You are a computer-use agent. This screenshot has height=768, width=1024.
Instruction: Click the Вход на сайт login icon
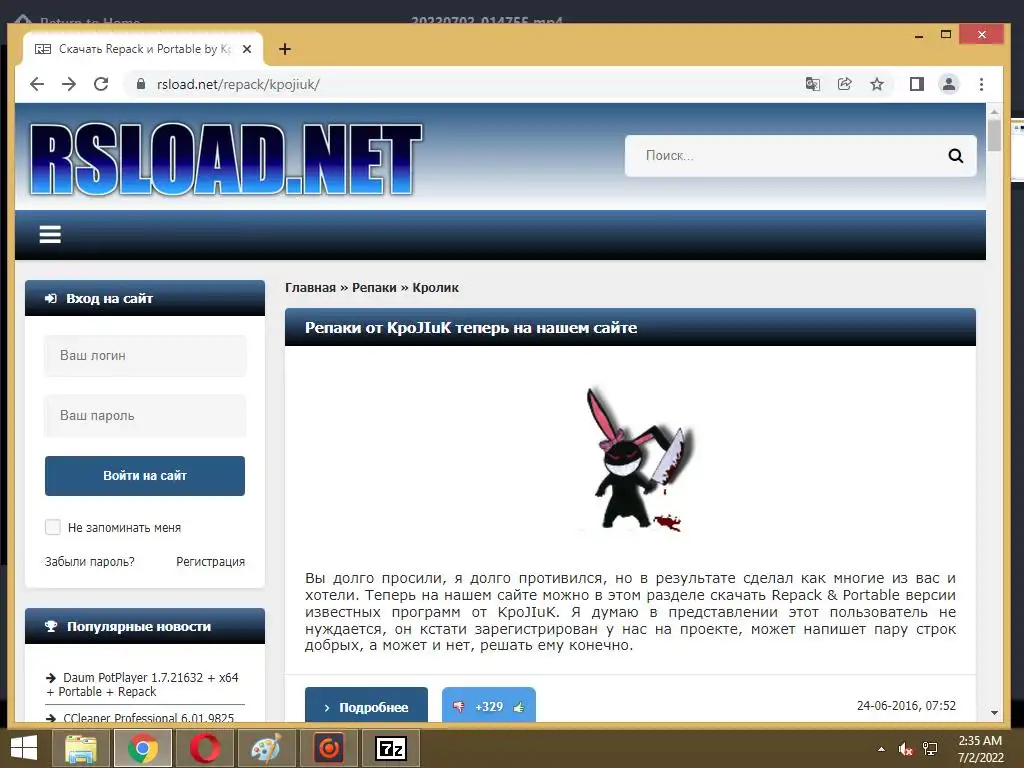point(51,298)
